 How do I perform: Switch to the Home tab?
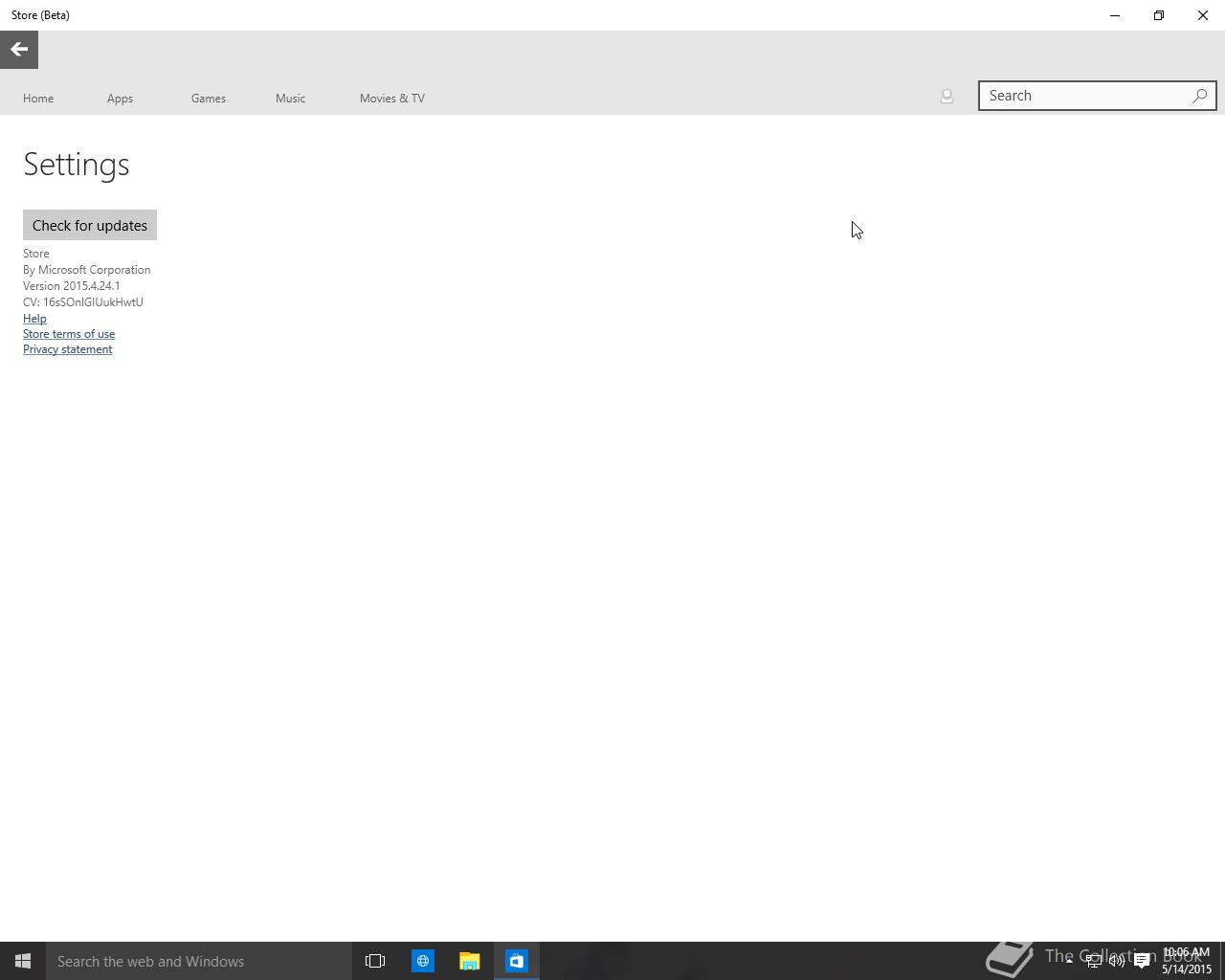coord(38,99)
